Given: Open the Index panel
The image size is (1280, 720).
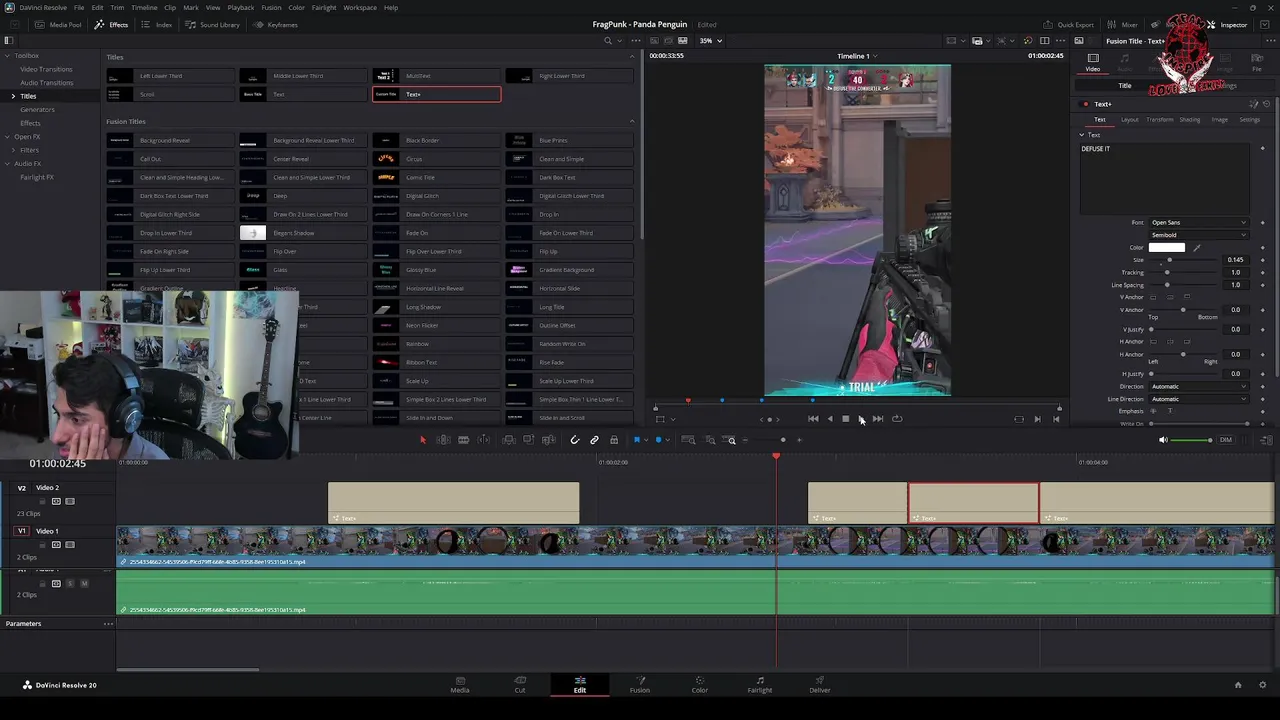Looking at the screenshot, I should tap(158, 25).
